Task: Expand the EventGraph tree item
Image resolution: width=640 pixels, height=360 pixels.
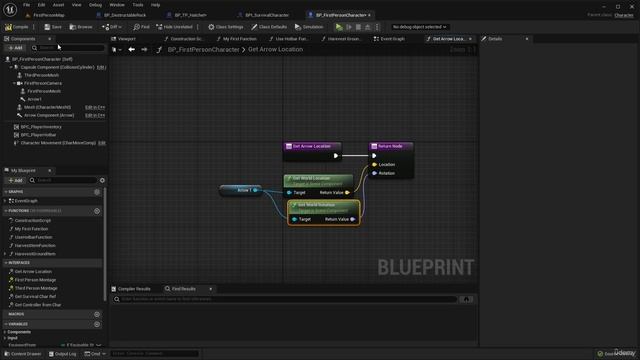Action: (5, 201)
